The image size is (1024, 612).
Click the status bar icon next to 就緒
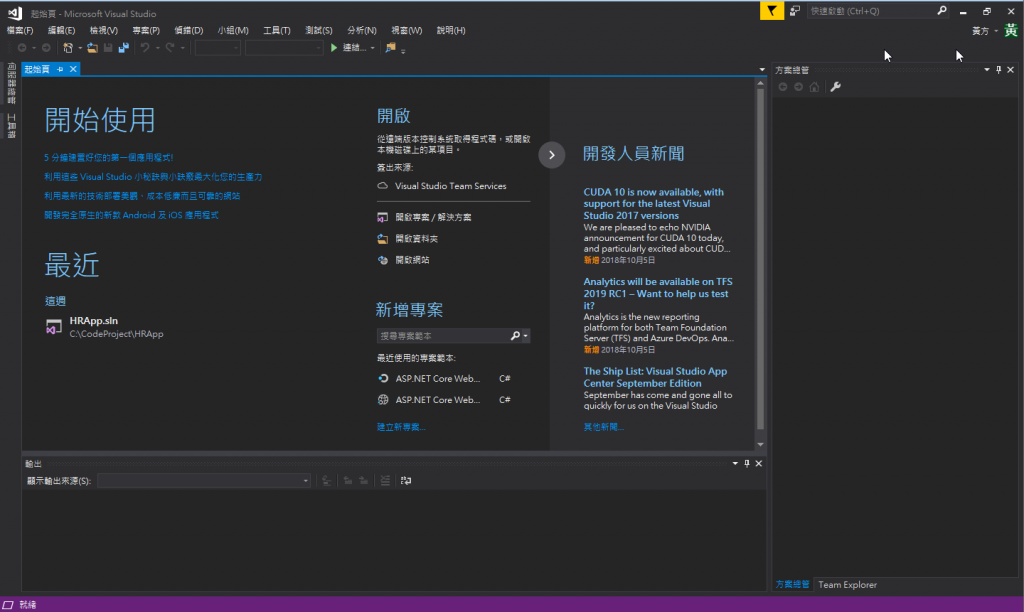tap(8, 605)
